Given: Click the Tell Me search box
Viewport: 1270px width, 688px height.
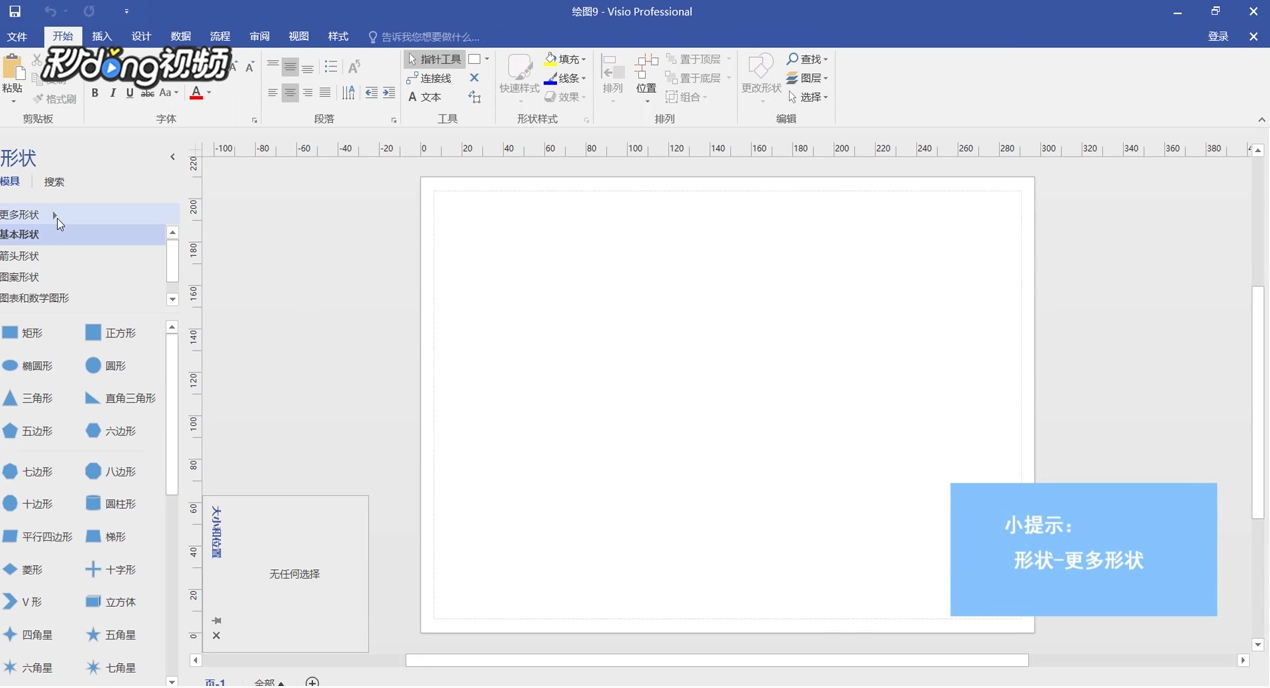Looking at the screenshot, I should (x=424, y=37).
